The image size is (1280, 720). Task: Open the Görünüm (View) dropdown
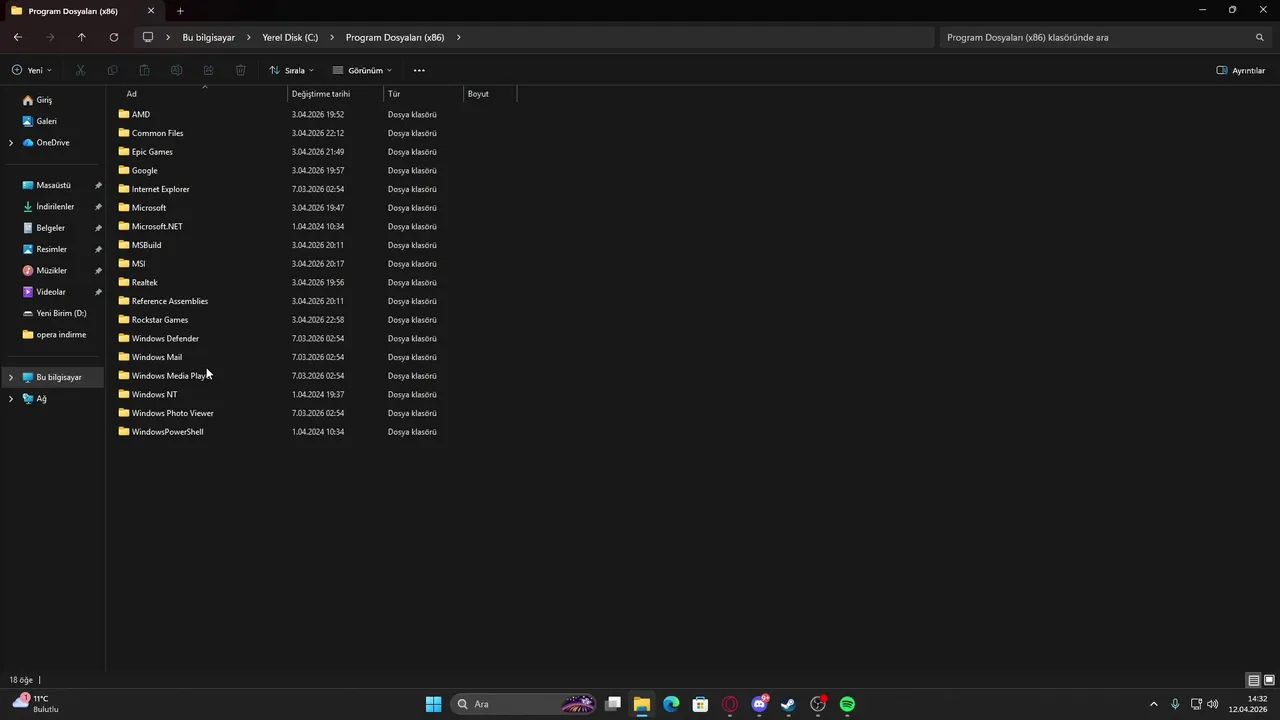tap(362, 70)
